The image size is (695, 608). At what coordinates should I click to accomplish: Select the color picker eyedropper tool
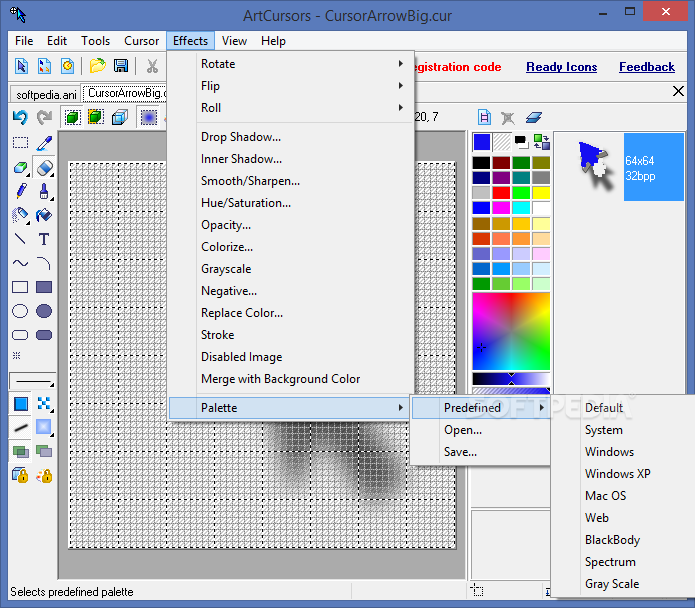click(44, 143)
